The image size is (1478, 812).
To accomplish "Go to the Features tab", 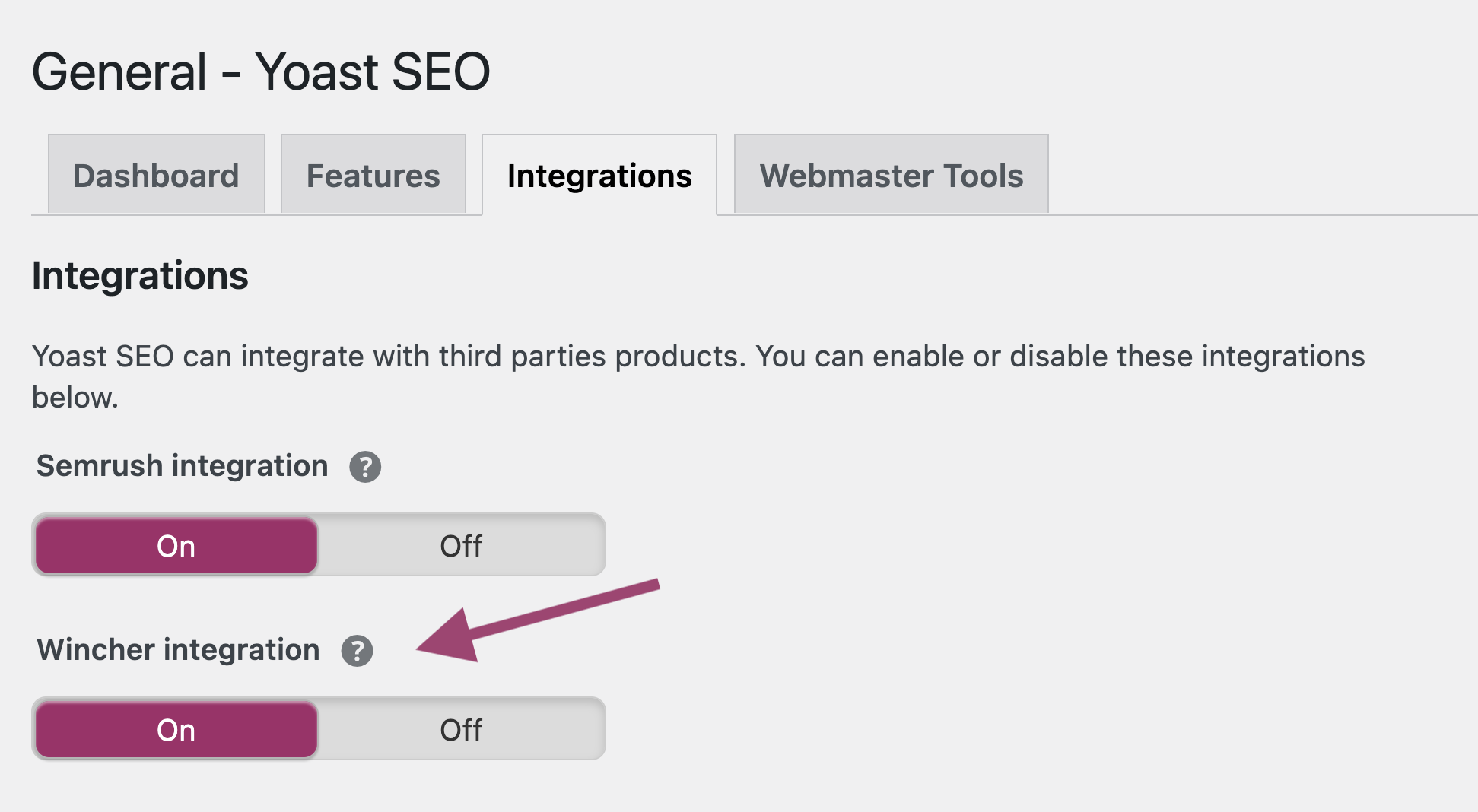I will tap(373, 175).
